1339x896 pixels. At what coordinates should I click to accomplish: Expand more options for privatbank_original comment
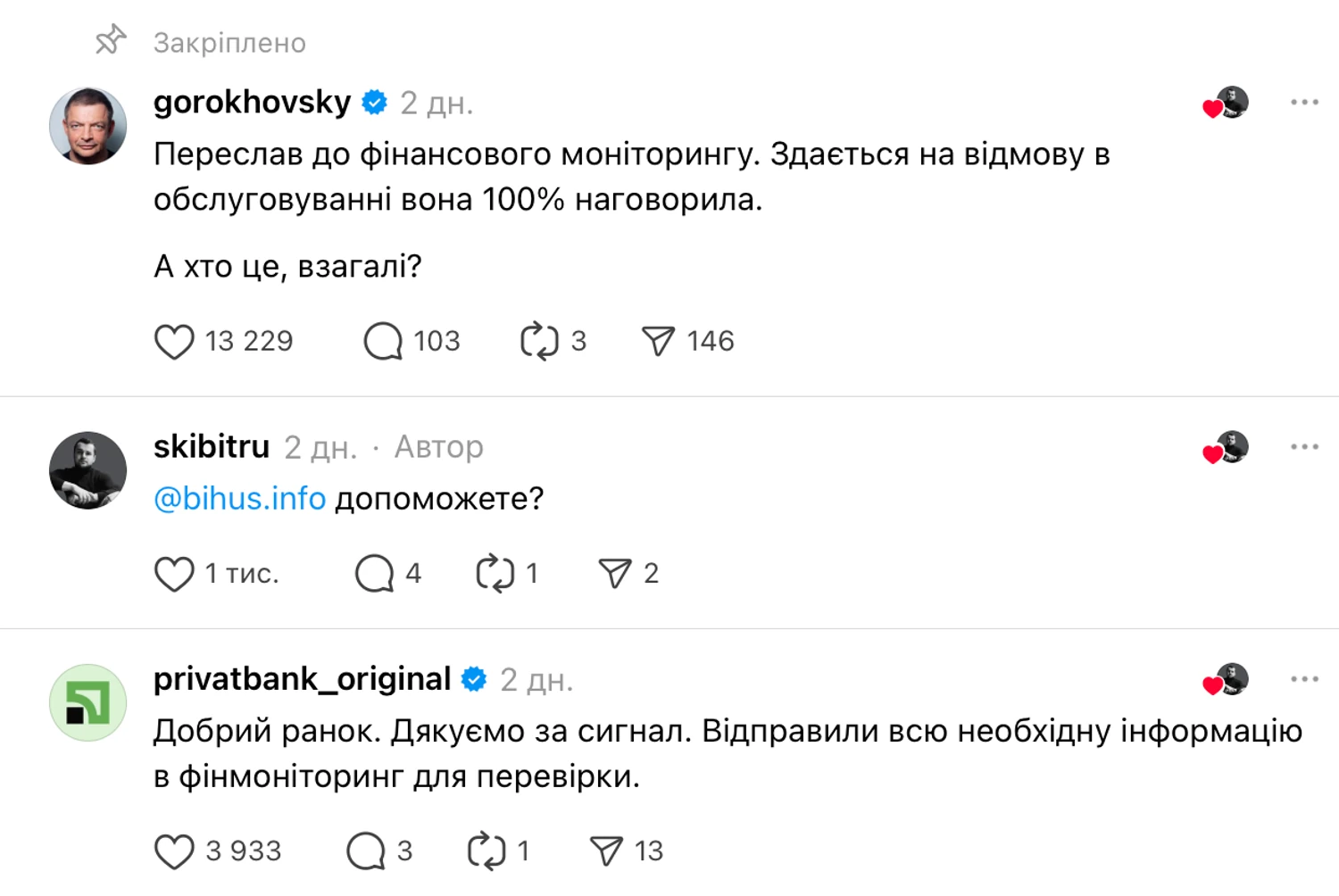[1304, 679]
